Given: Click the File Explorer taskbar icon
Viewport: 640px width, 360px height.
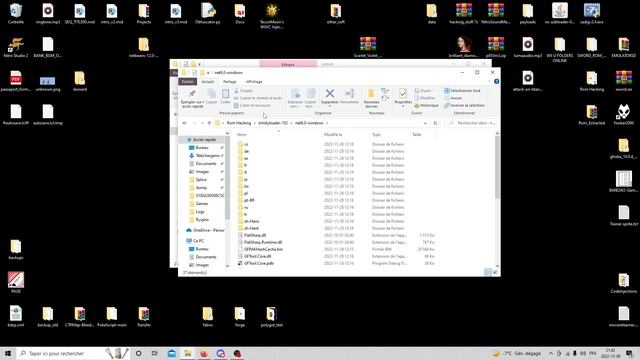Looking at the screenshot, I should click(x=188, y=353).
